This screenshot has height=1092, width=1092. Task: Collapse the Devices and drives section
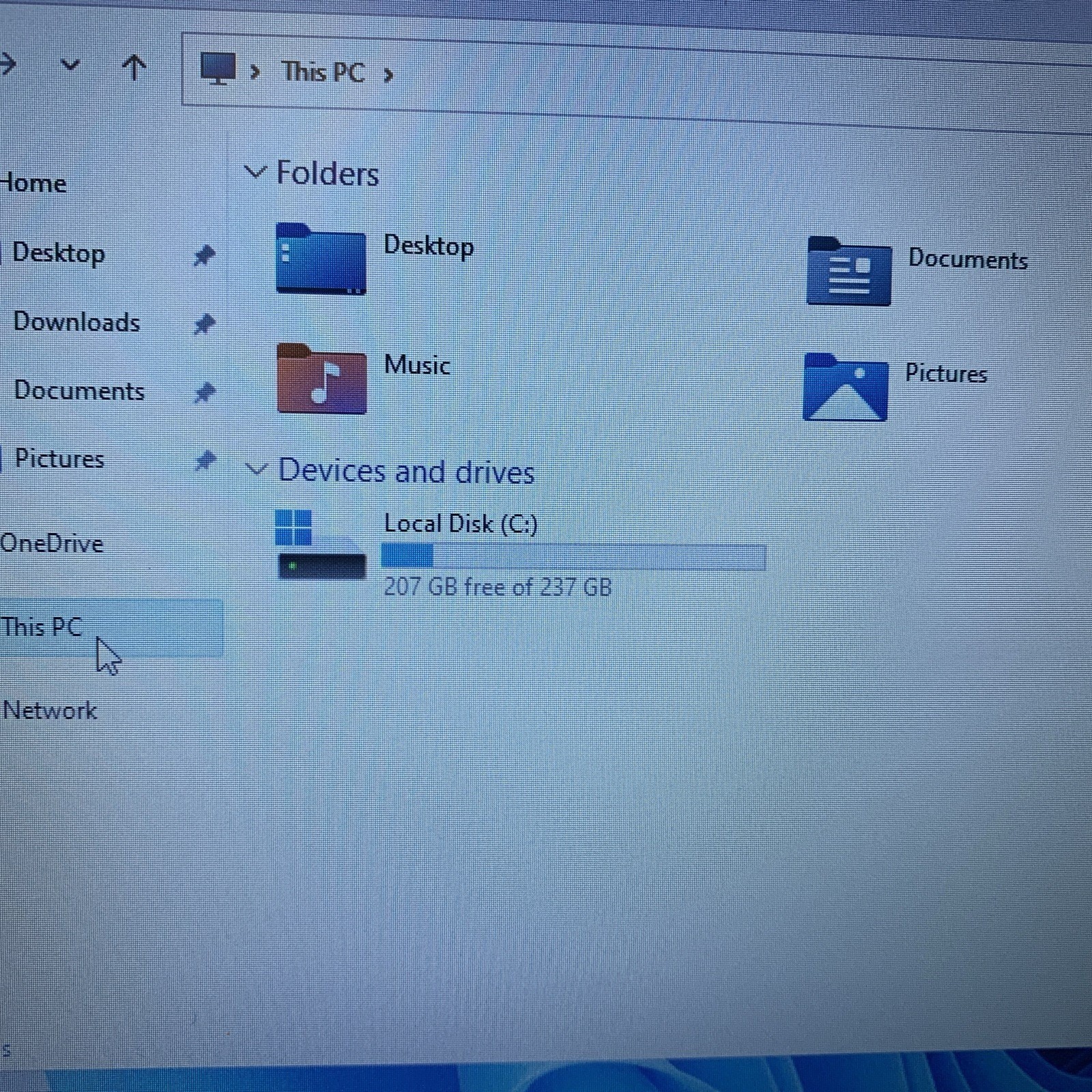[x=257, y=470]
